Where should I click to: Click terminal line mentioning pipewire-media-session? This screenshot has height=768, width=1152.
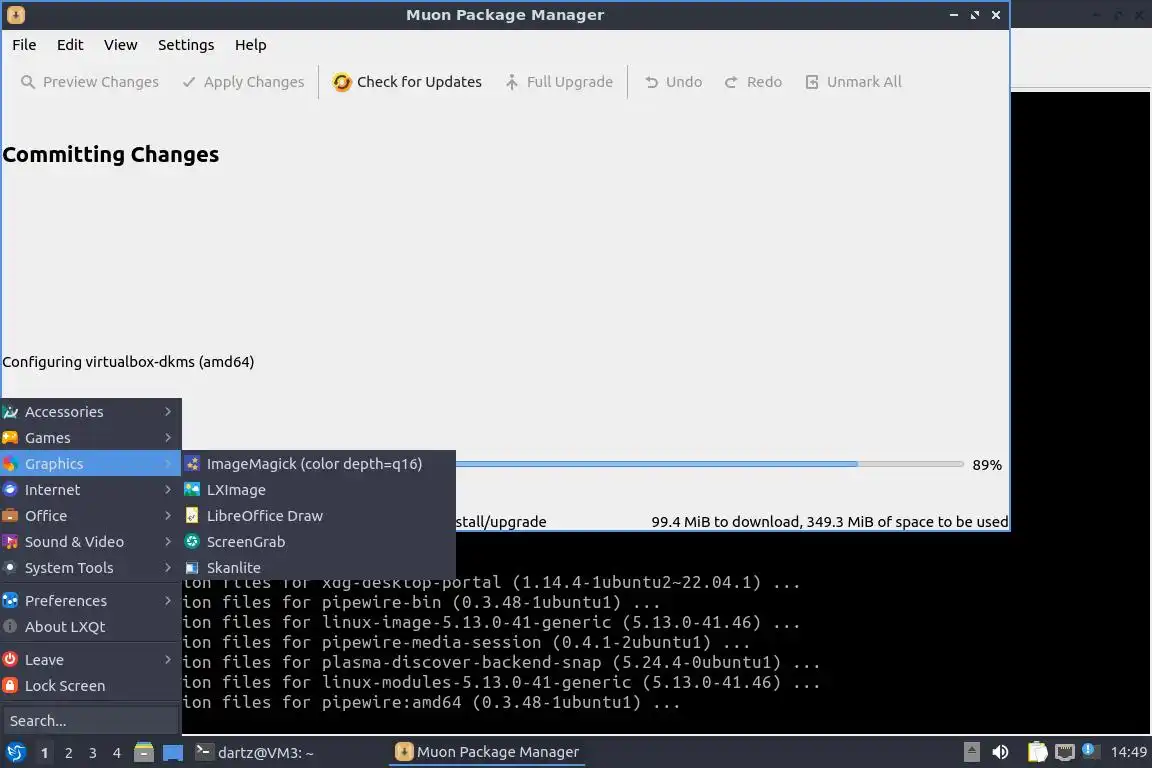[x=466, y=642]
